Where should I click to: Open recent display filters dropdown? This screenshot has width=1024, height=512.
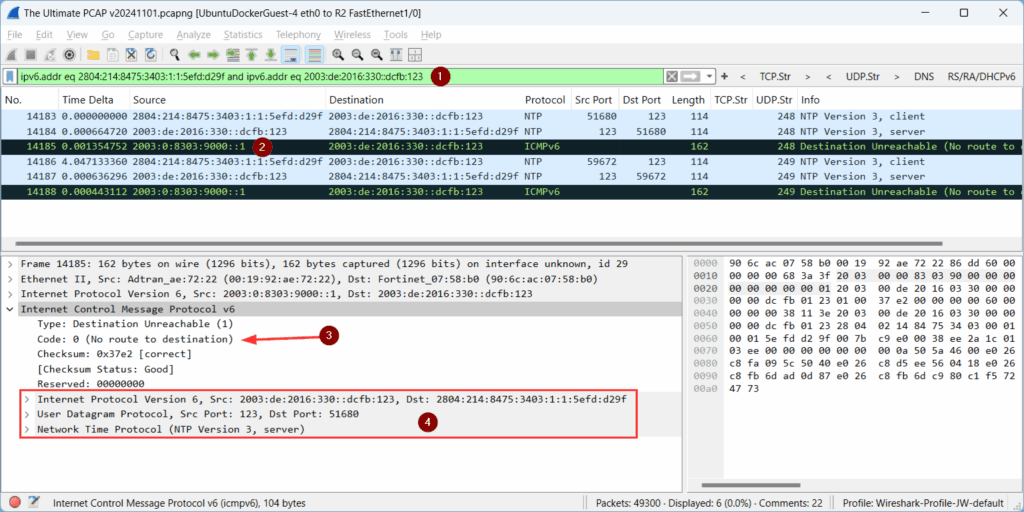[x=709, y=76]
